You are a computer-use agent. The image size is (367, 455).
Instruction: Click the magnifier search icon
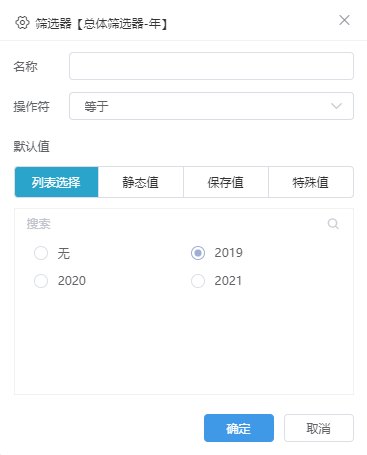click(x=333, y=224)
